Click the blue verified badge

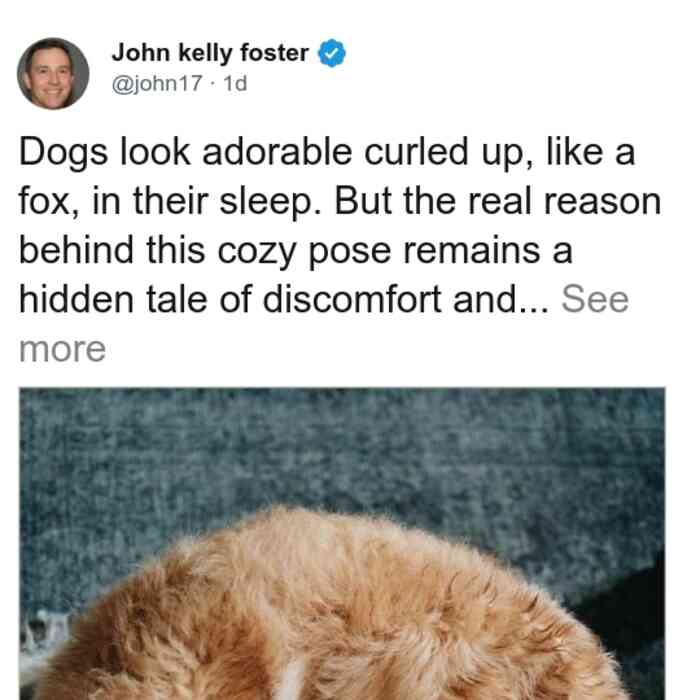[331, 53]
